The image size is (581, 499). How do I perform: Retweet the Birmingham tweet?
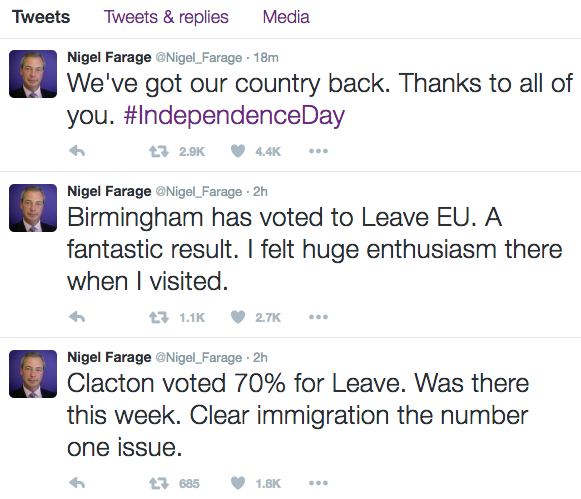(x=159, y=317)
